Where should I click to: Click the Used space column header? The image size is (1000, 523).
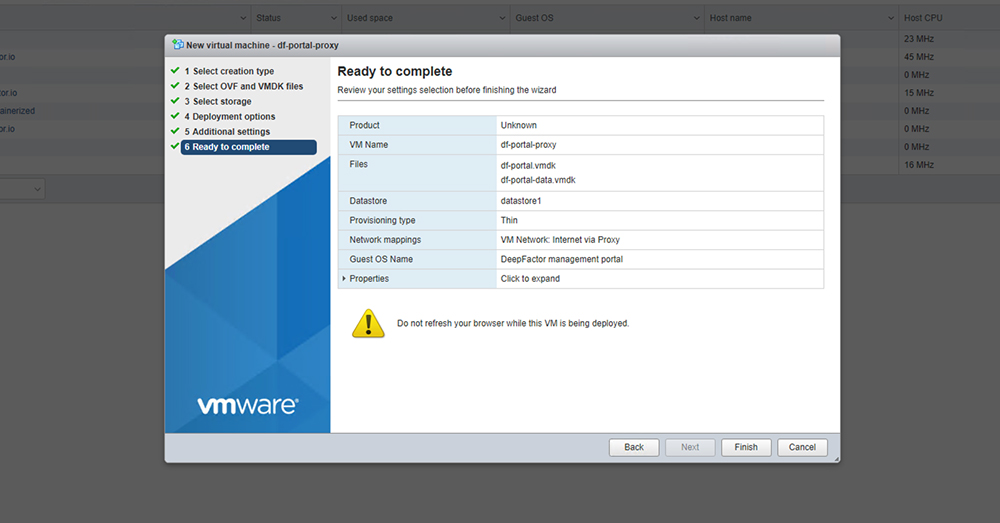[x=370, y=18]
